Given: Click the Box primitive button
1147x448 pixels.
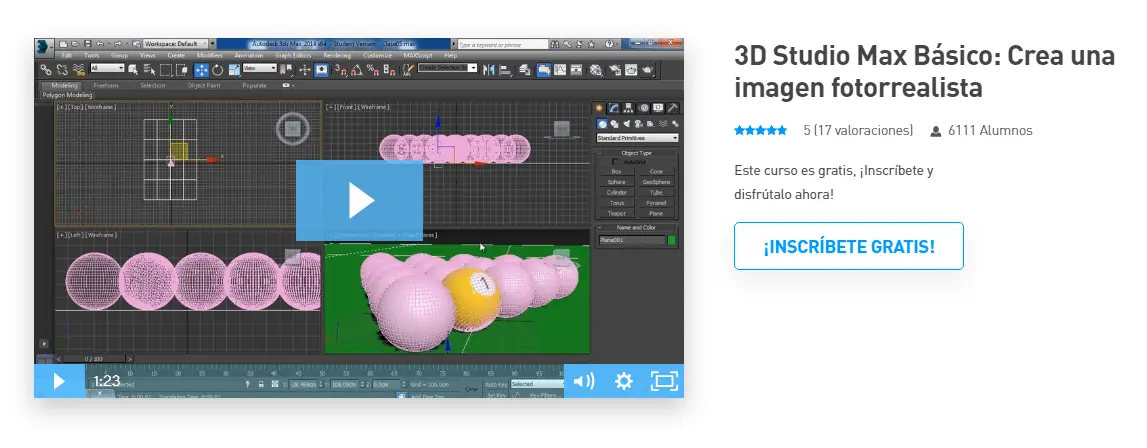Looking at the screenshot, I should click(x=617, y=171).
